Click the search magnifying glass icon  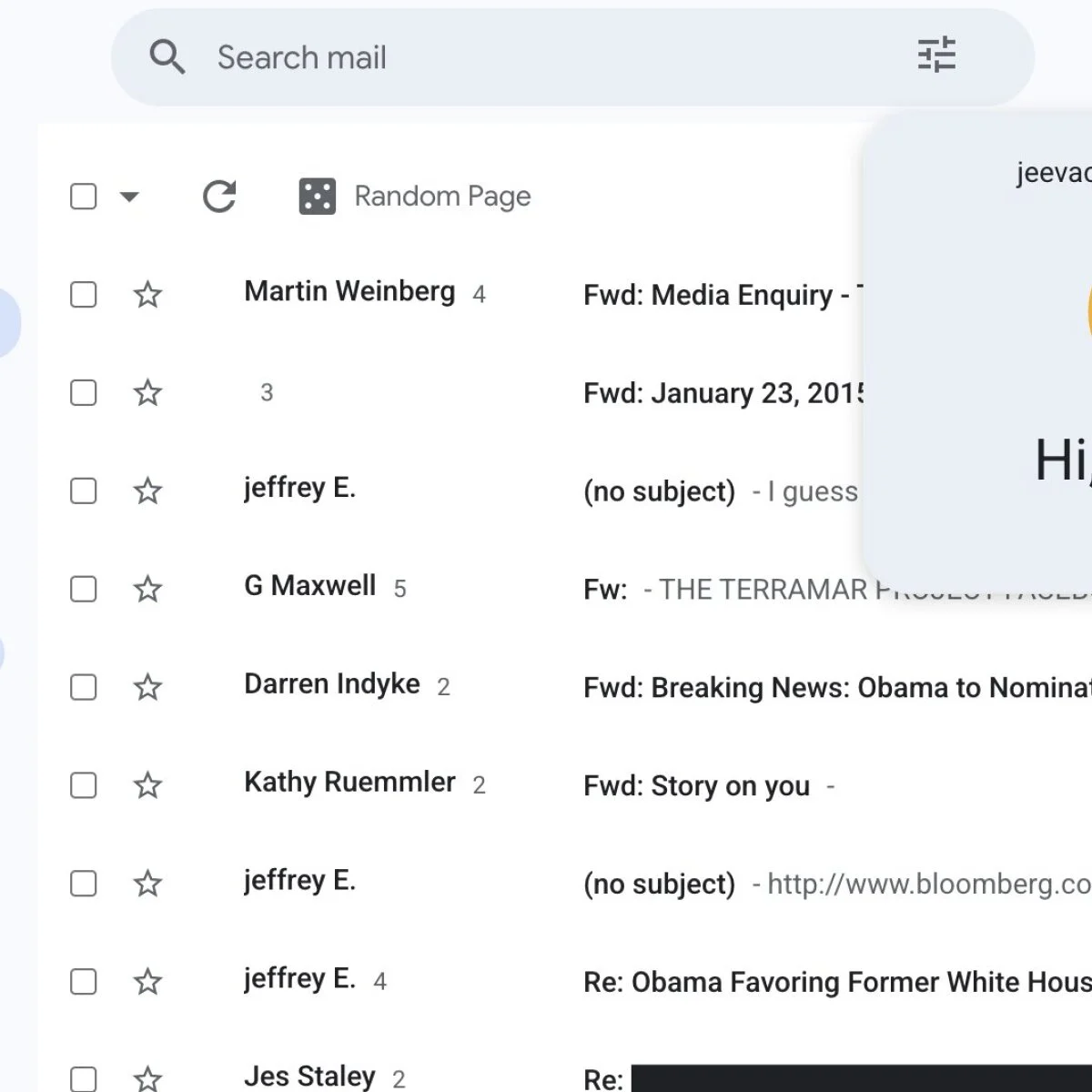(167, 56)
